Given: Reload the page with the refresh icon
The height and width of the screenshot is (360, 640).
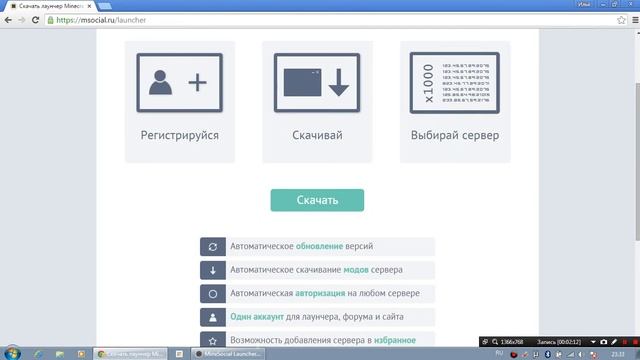Looking at the screenshot, I should point(36,20).
